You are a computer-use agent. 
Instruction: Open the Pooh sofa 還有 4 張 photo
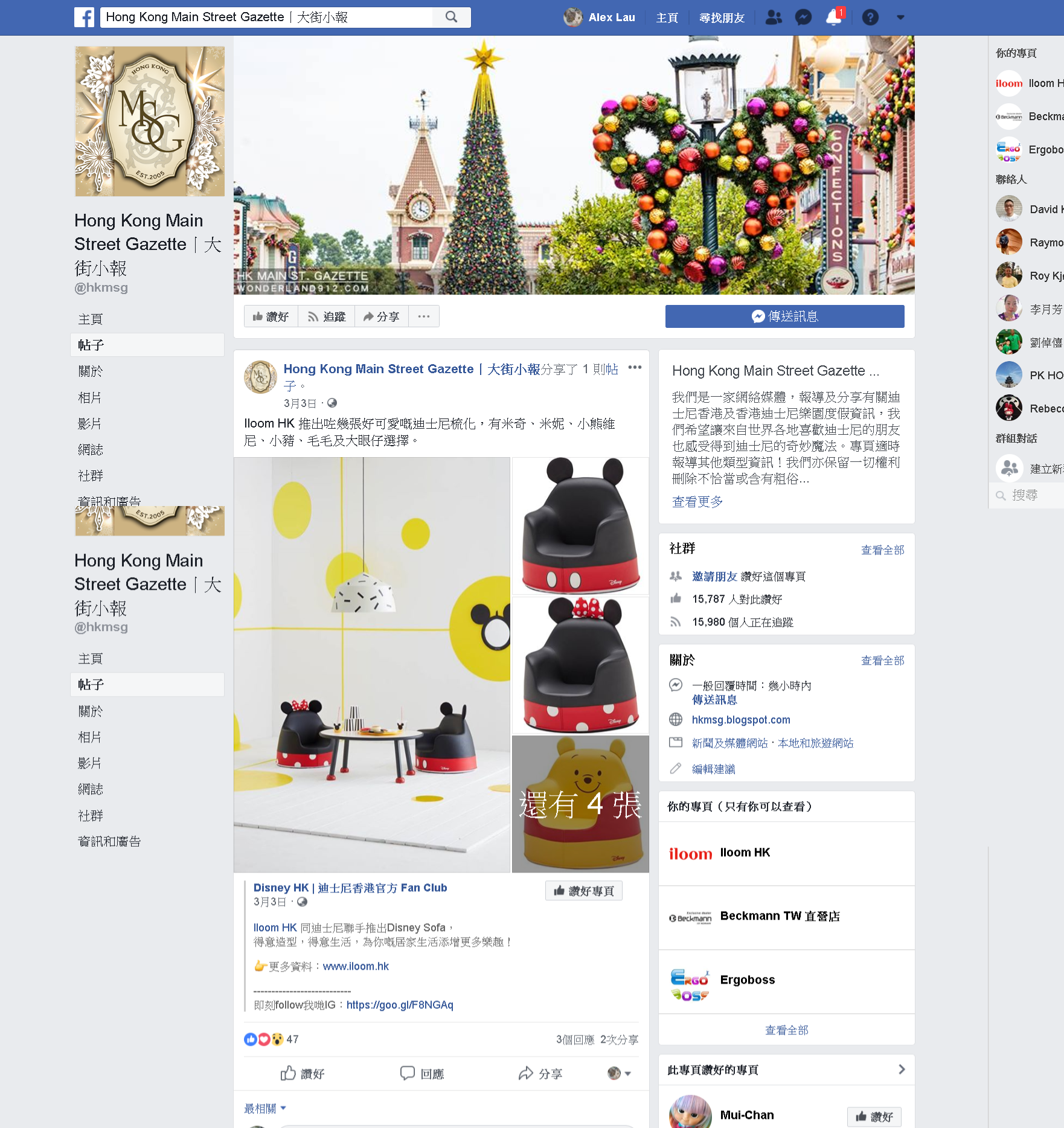[580, 804]
